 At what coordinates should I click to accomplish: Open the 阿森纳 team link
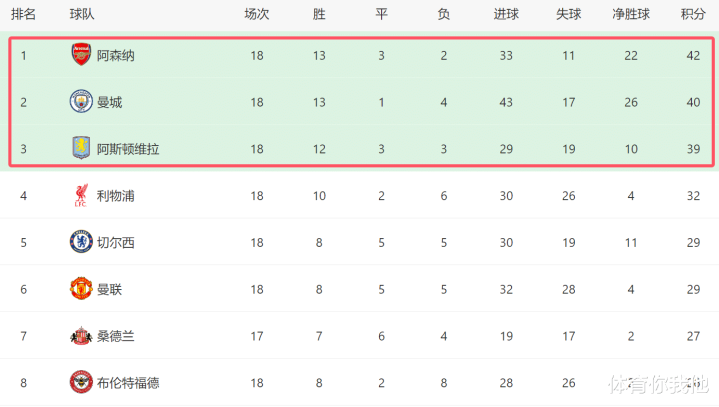pos(116,55)
